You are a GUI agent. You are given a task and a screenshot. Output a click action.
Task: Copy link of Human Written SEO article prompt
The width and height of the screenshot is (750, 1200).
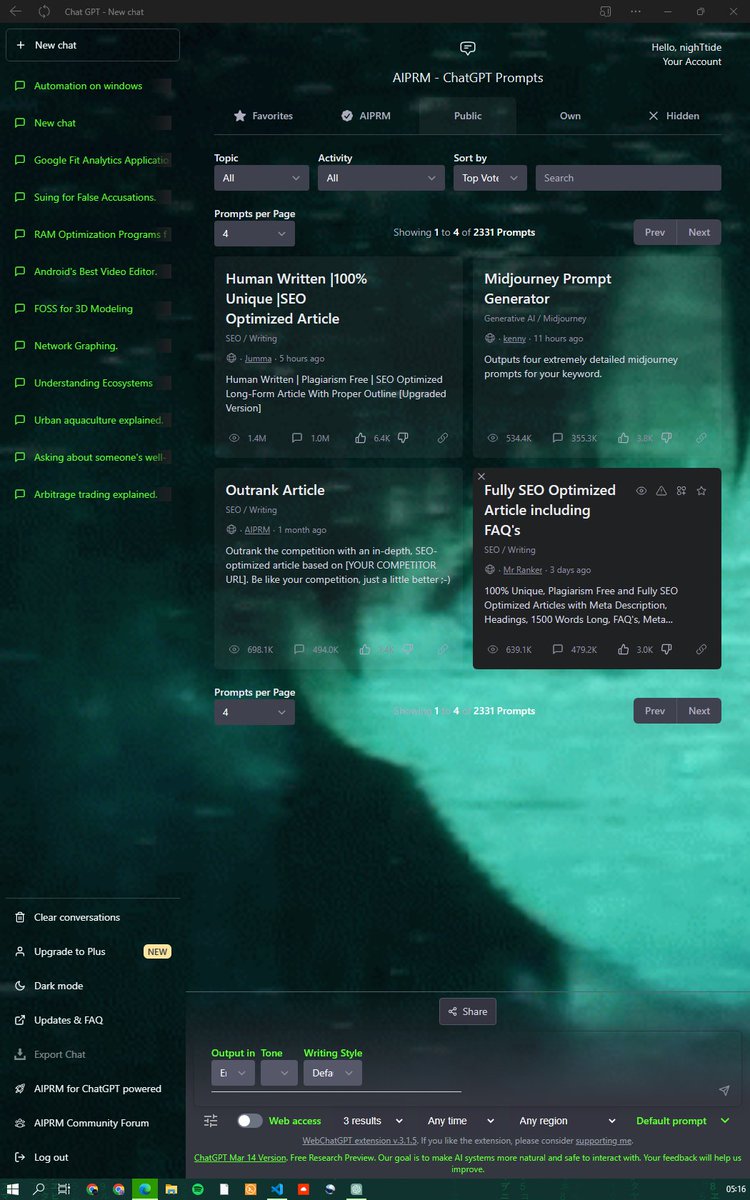pyautogui.click(x=442, y=438)
